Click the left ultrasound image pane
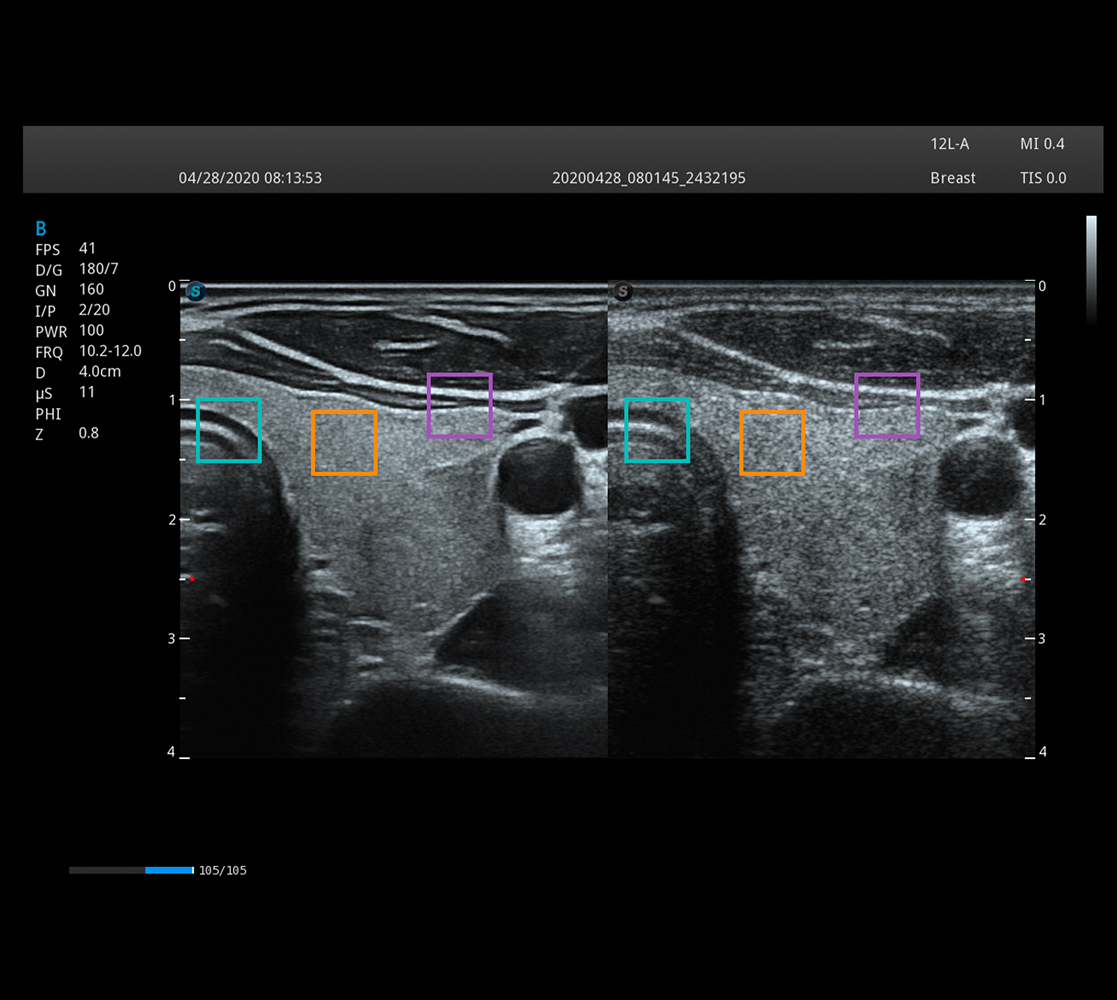This screenshot has width=1117, height=1000. (x=393, y=519)
